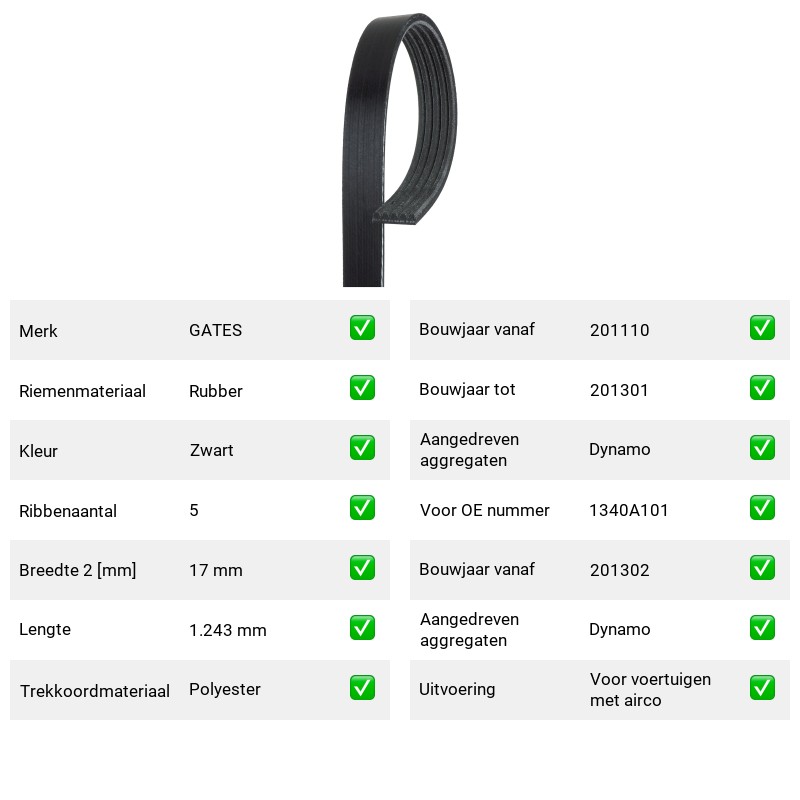Click the green check in the Kleur Zwart row
800x800 pixels.
[362, 447]
